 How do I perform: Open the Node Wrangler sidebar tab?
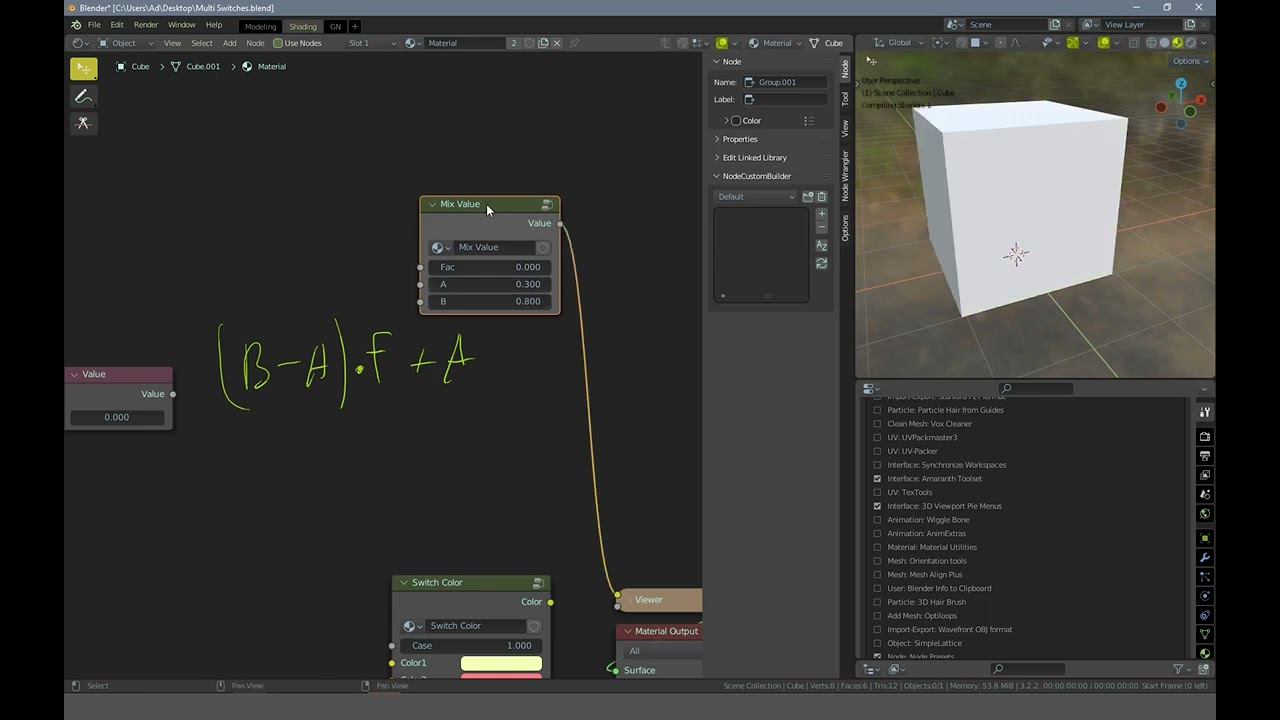845,176
